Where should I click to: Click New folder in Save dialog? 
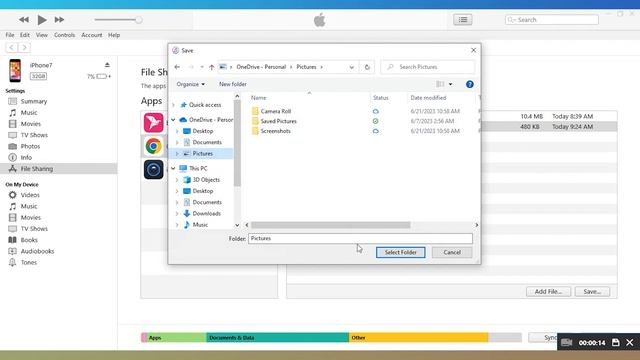[233, 84]
